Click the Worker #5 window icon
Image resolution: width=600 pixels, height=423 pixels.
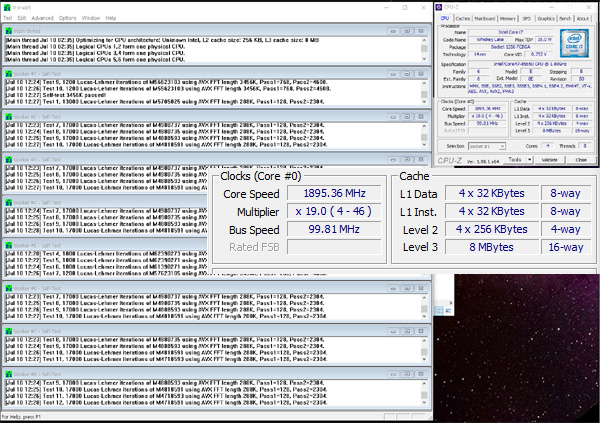[x=9, y=245]
